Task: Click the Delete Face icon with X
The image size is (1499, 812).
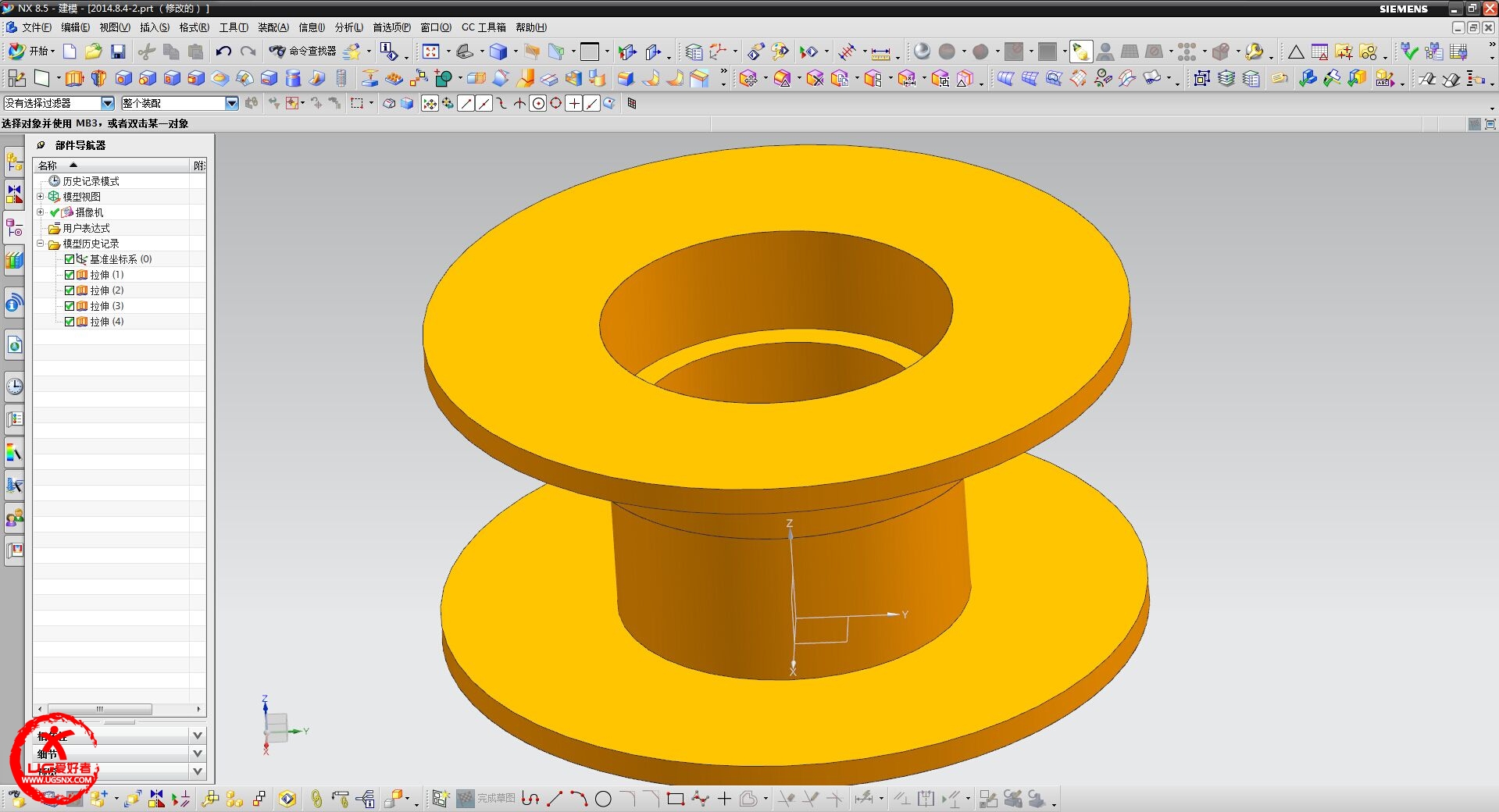Action: point(815,78)
